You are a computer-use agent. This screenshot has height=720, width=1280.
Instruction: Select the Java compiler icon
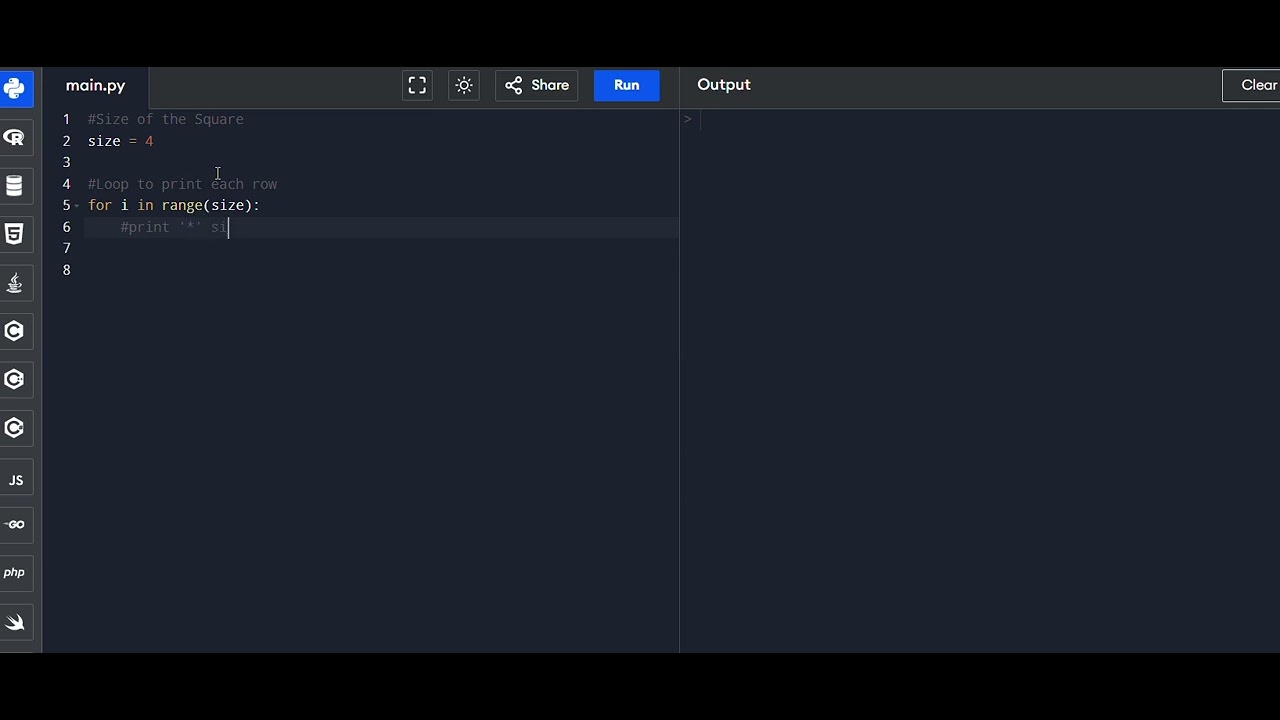pos(15,283)
